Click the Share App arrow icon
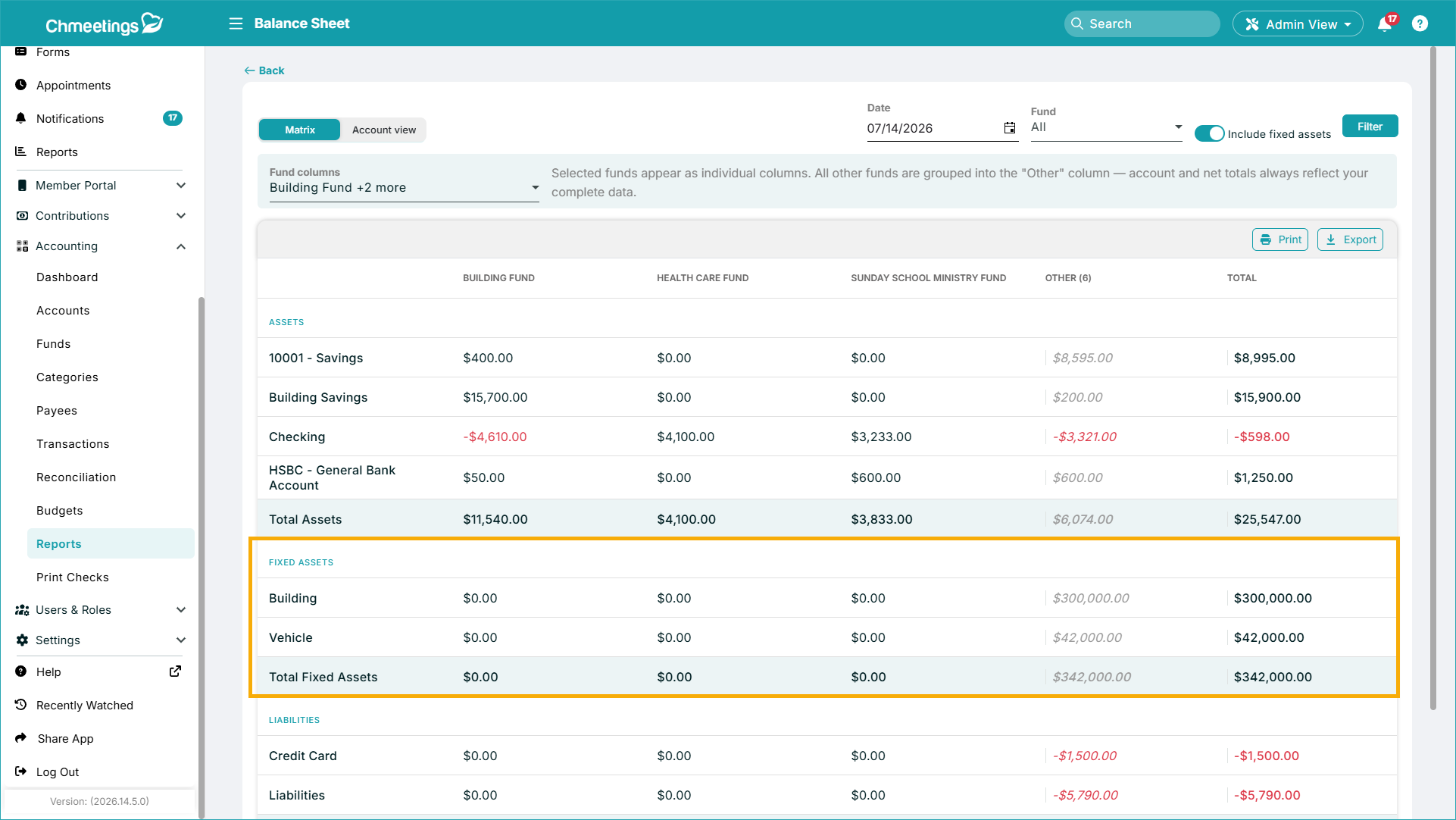The image size is (1456, 820). tap(21, 738)
